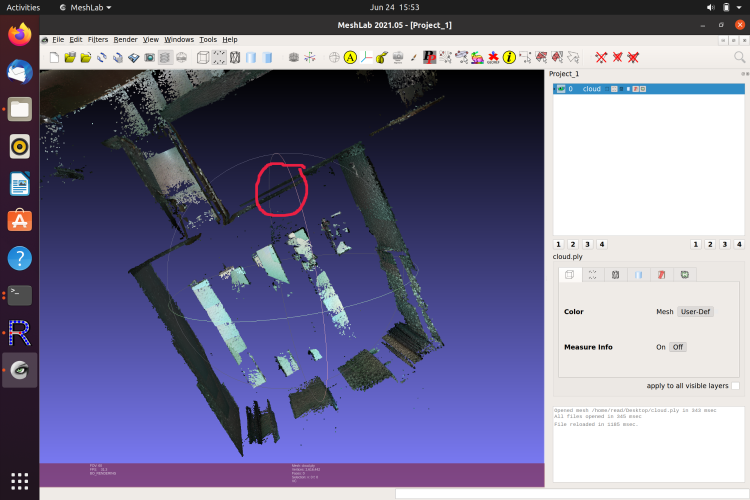Turn Measure Info Off
Image resolution: width=750 pixels, height=500 pixels.
pos(677,347)
